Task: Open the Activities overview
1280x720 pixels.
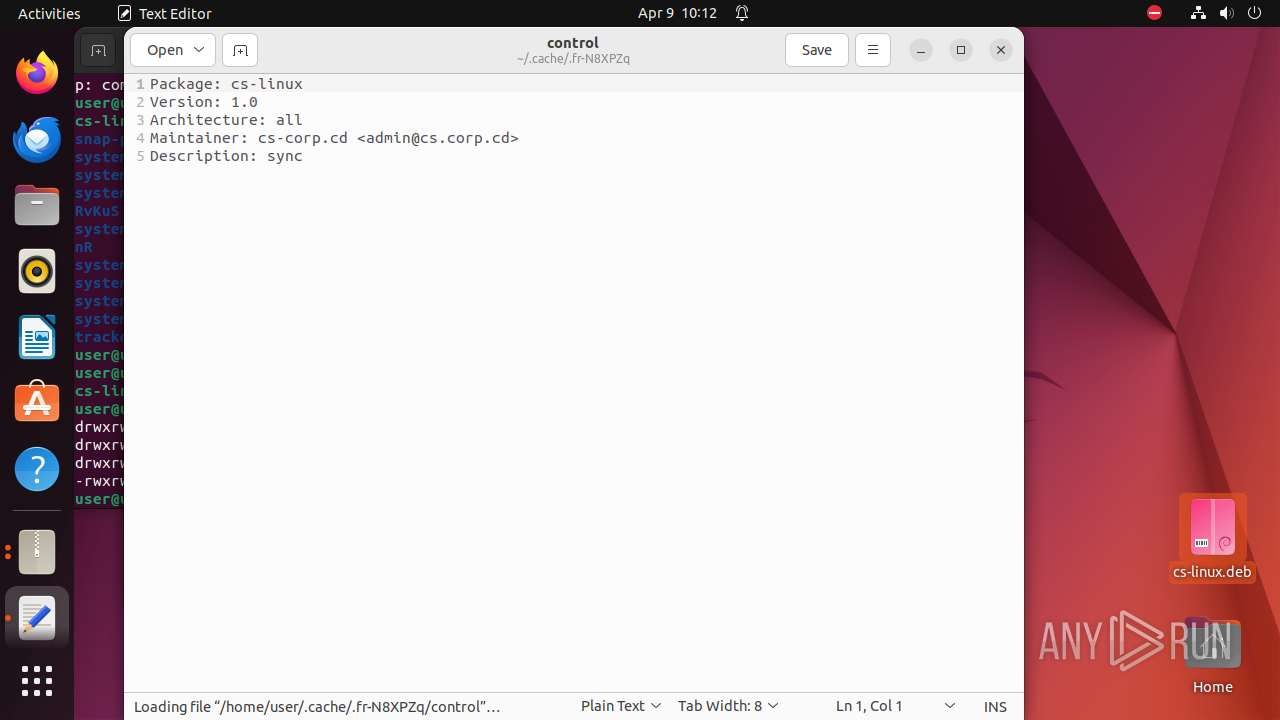Action: [x=49, y=13]
